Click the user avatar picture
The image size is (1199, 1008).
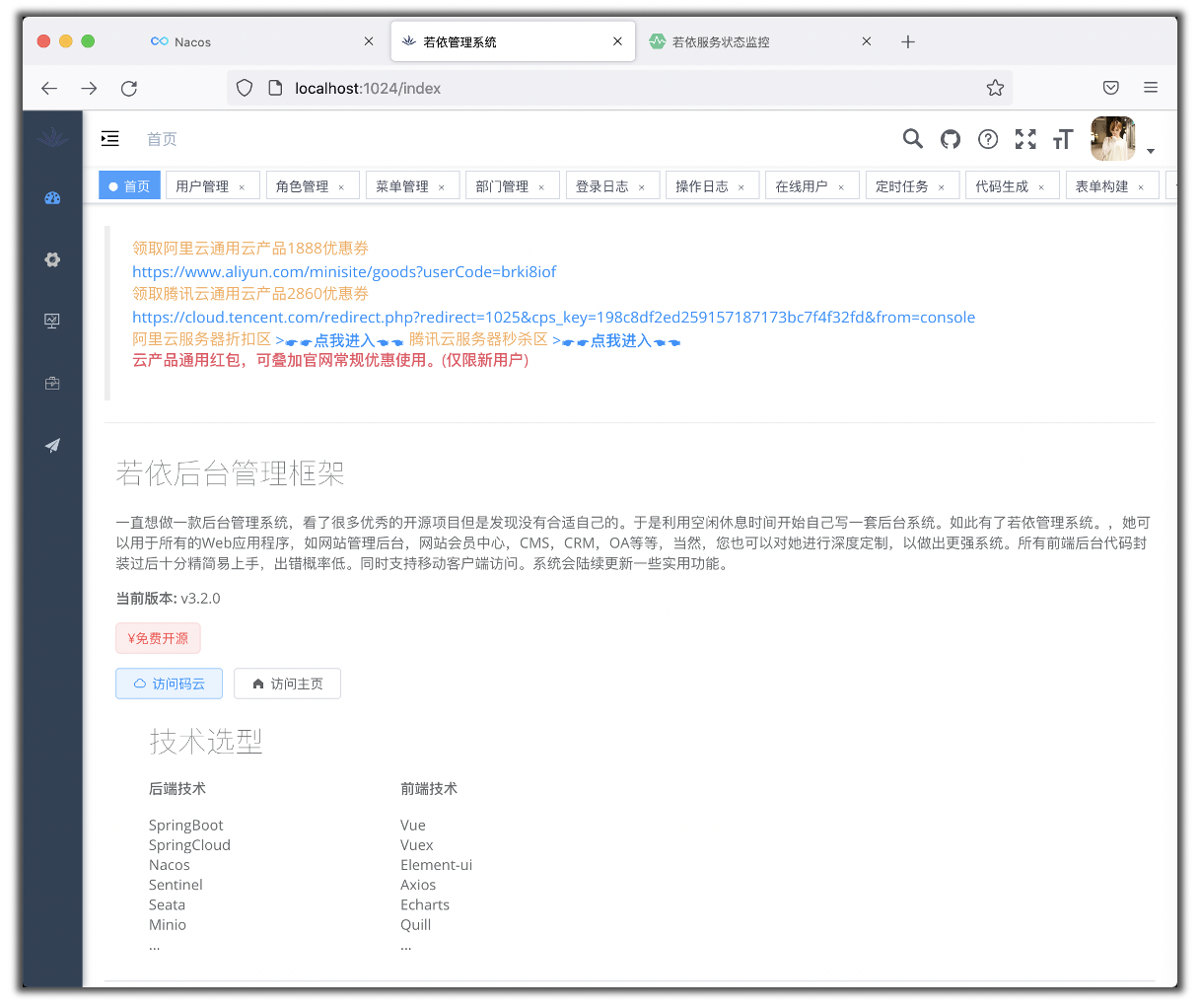tap(1113, 138)
